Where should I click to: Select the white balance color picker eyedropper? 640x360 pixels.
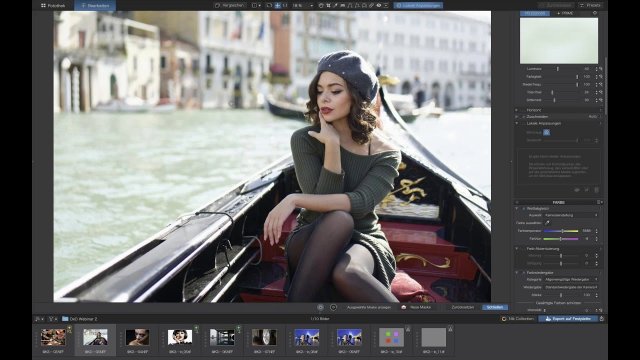(x=547, y=223)
